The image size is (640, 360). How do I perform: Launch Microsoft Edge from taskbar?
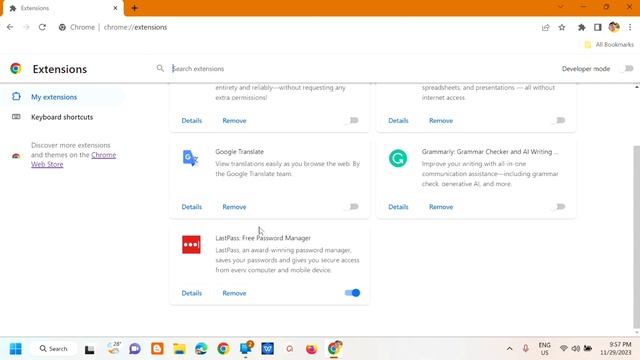201,349
